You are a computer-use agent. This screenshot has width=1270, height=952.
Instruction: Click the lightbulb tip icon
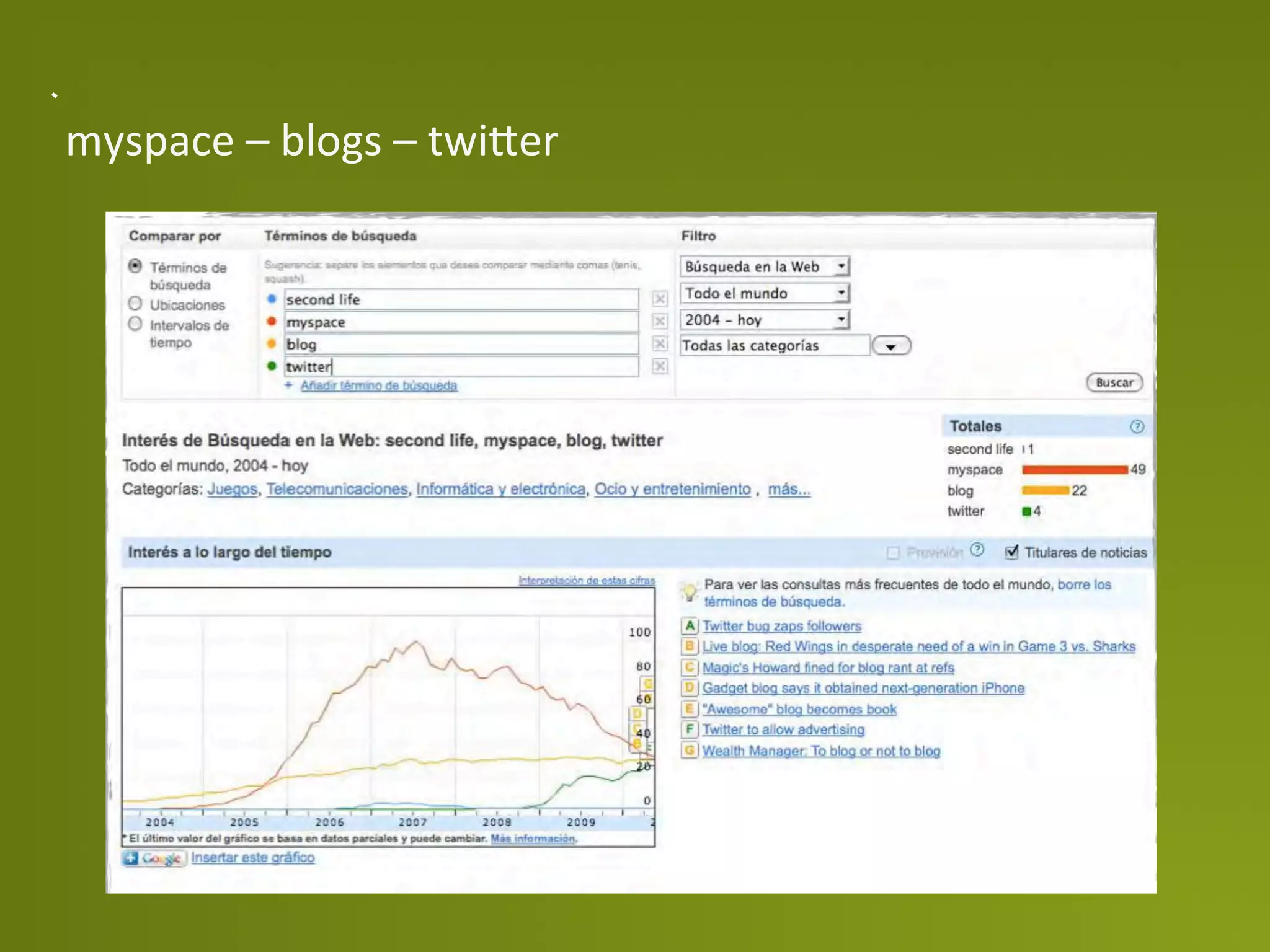(690, 592)
